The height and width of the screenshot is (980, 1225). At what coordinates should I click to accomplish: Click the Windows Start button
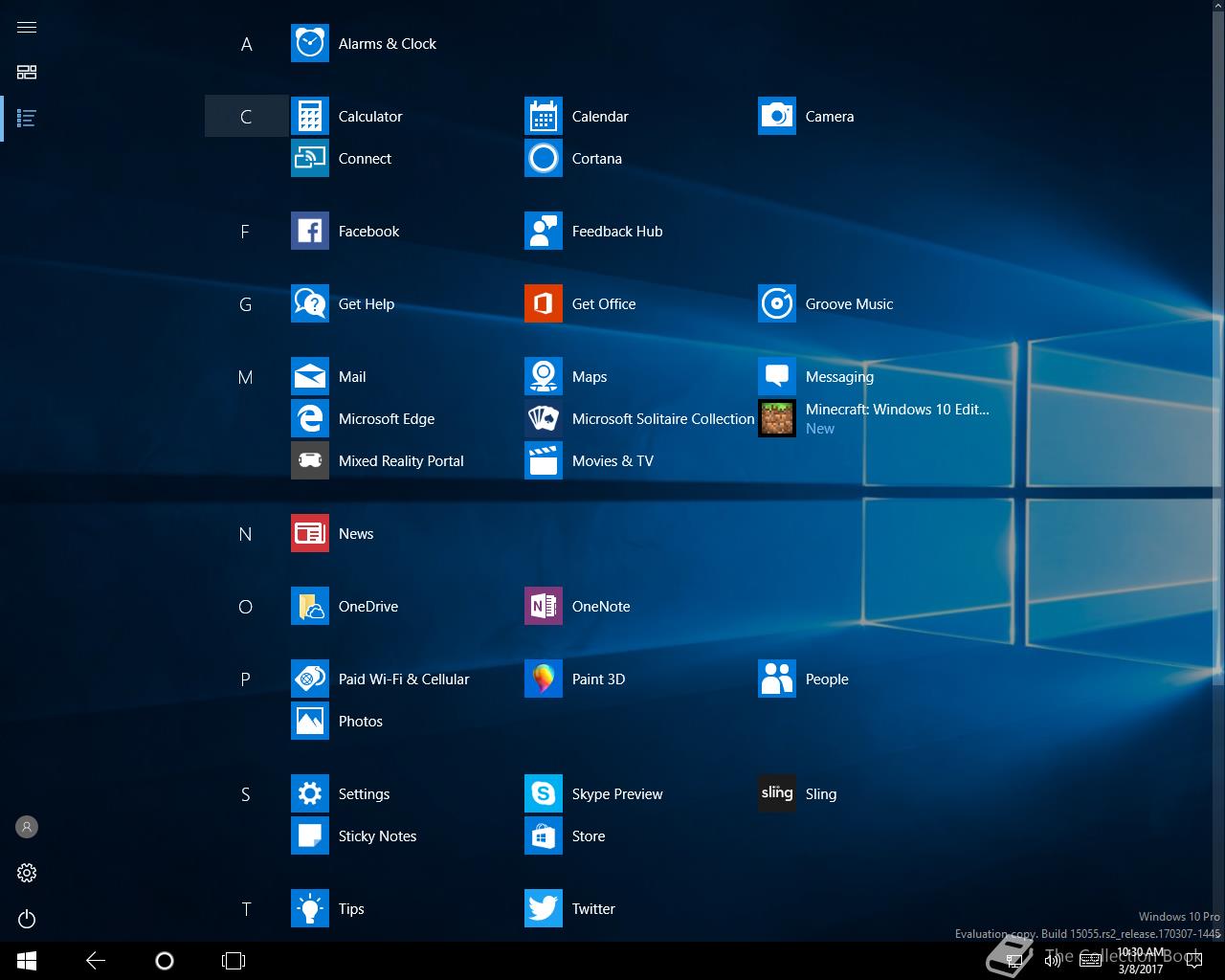click(27, 961)
